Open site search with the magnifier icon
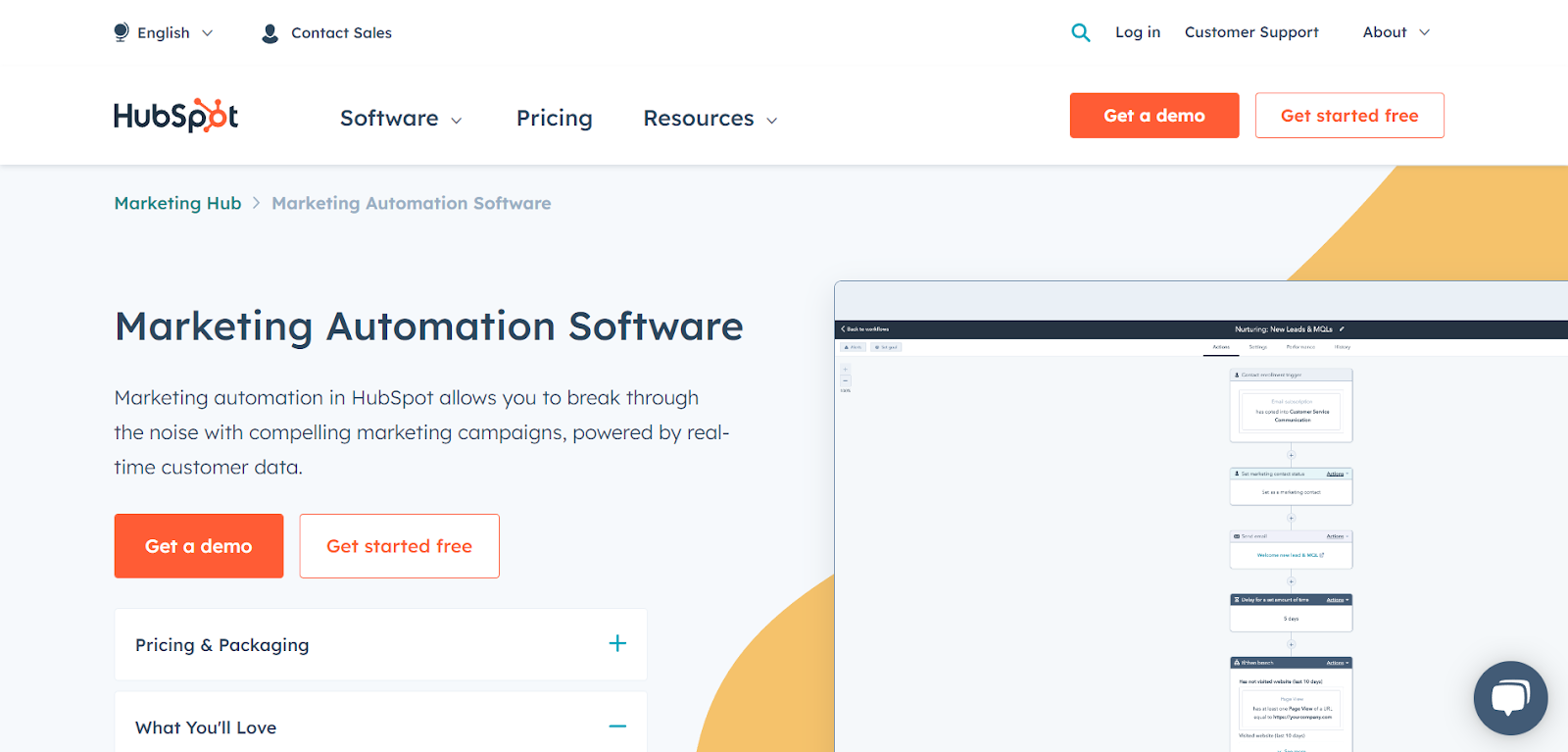This screenshot has height=752, width=1568. click(1081, 32)
